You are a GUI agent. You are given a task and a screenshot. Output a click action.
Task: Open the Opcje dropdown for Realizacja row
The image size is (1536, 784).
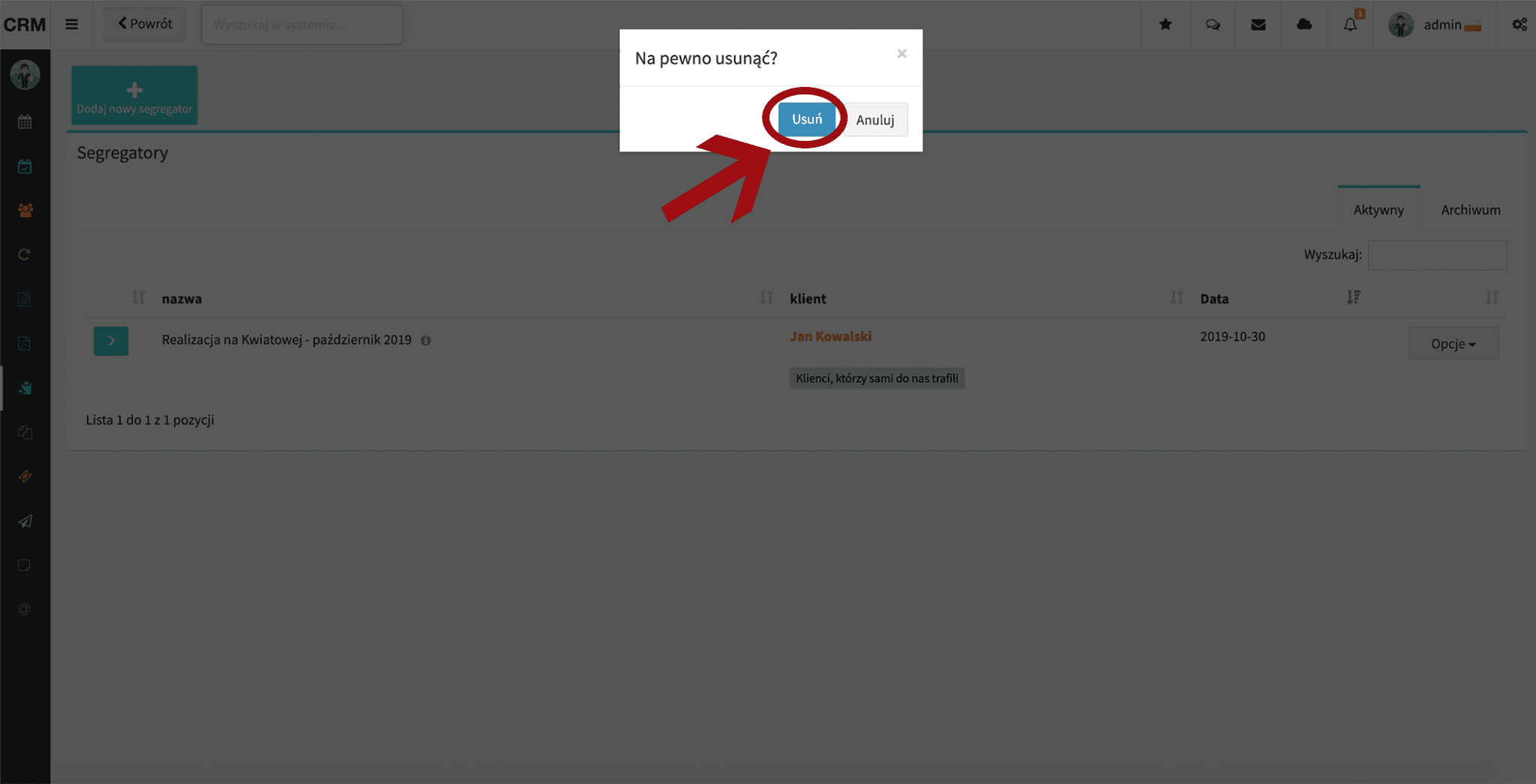tap(1453, 343)
